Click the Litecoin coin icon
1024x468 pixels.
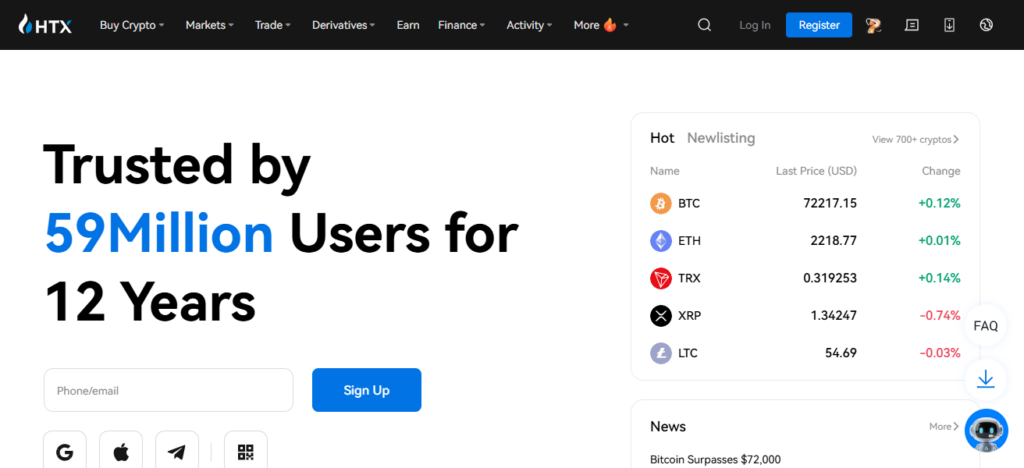[x=661, y=353]
